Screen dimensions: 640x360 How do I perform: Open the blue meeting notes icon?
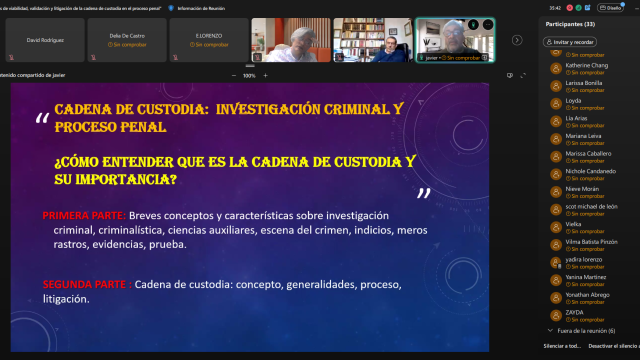[x=588, y=8]
